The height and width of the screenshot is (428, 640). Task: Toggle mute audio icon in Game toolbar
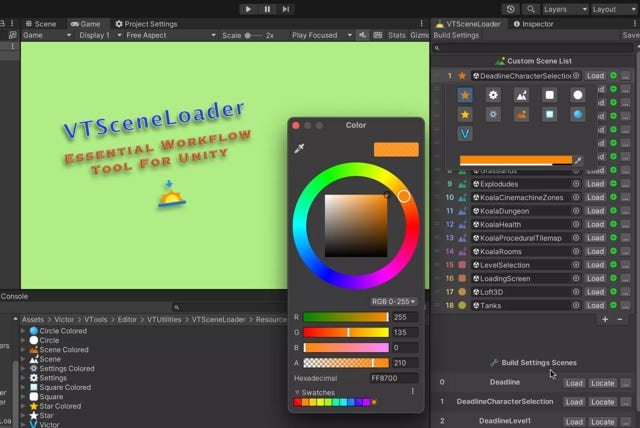click(362, 35)
